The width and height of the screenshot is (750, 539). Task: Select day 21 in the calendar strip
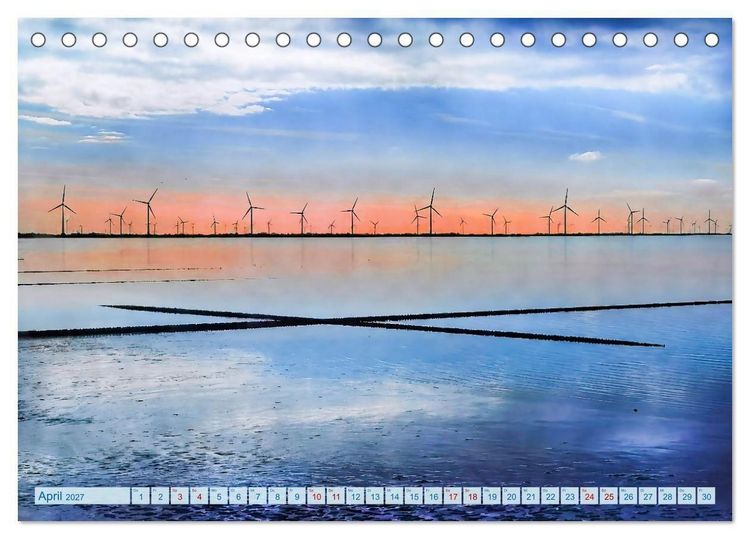[530, 496]
